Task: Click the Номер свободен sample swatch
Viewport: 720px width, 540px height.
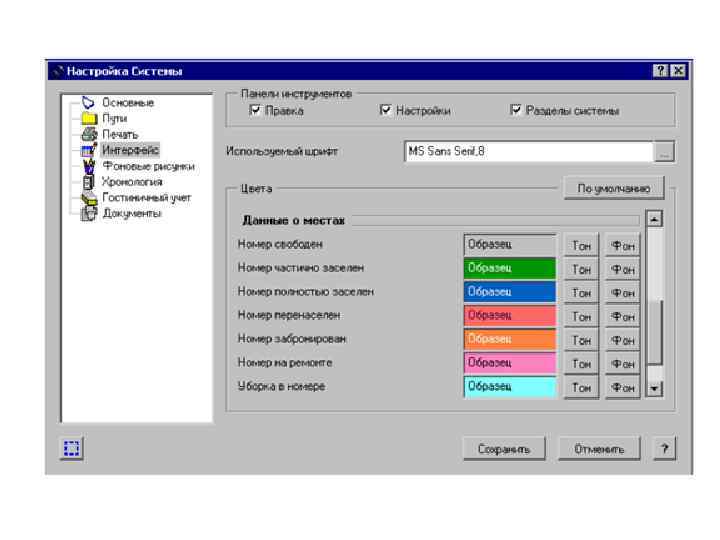Action: tap(510, 245)
